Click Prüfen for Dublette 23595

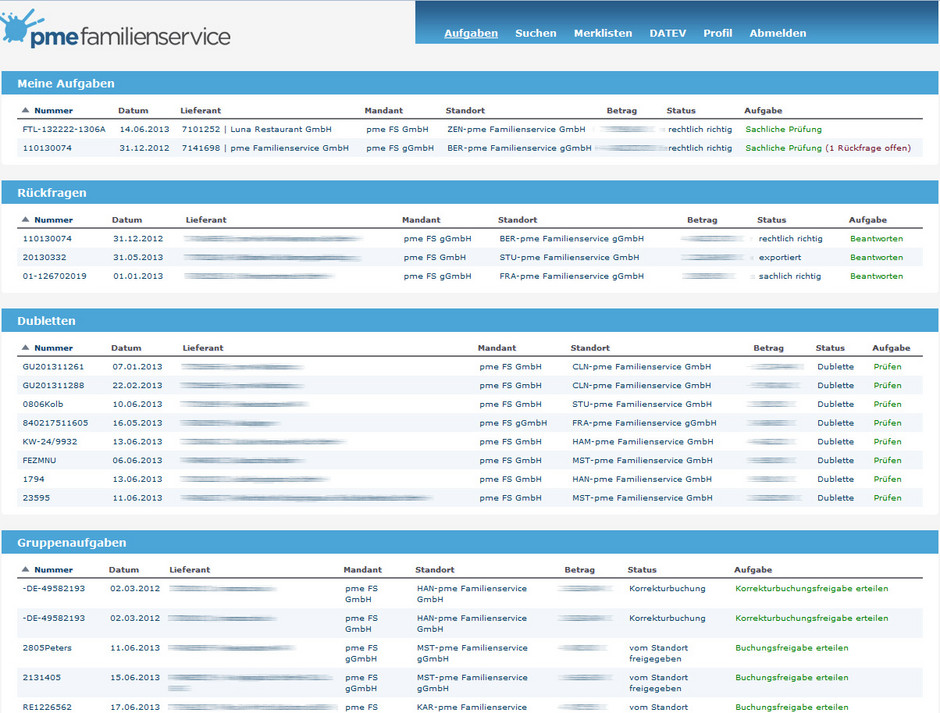coord(887,498)
